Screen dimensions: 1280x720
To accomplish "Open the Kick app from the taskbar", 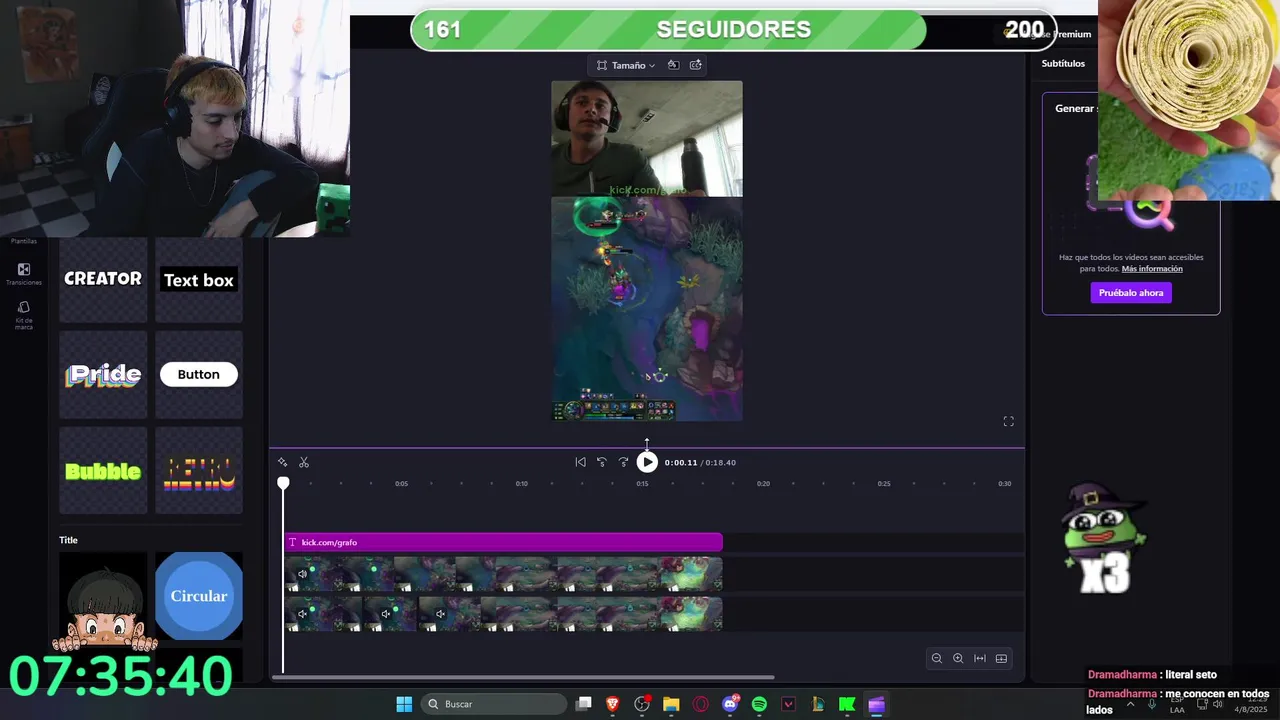I will 847,704.
